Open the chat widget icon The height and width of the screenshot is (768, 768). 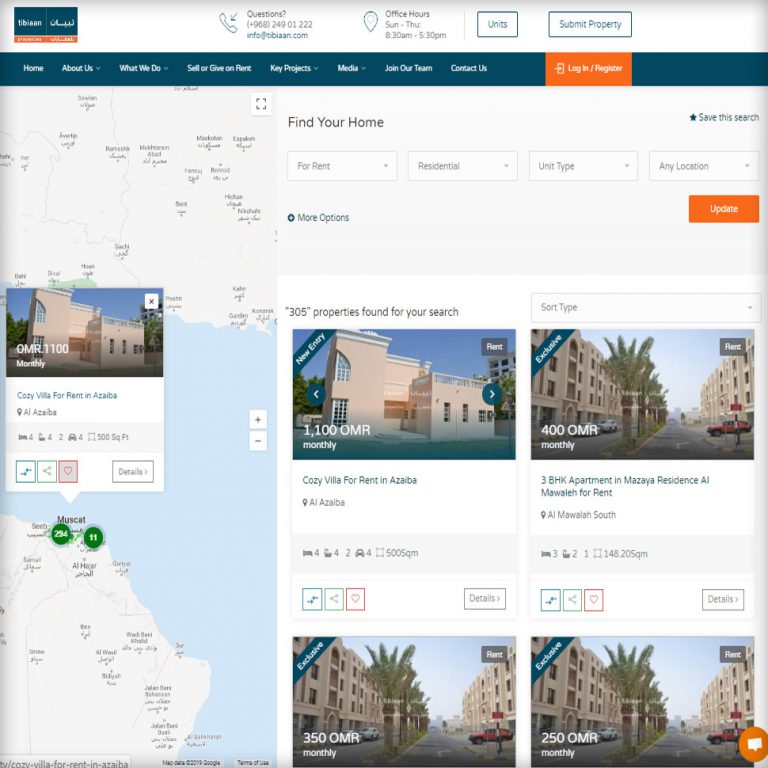point(752,745)
